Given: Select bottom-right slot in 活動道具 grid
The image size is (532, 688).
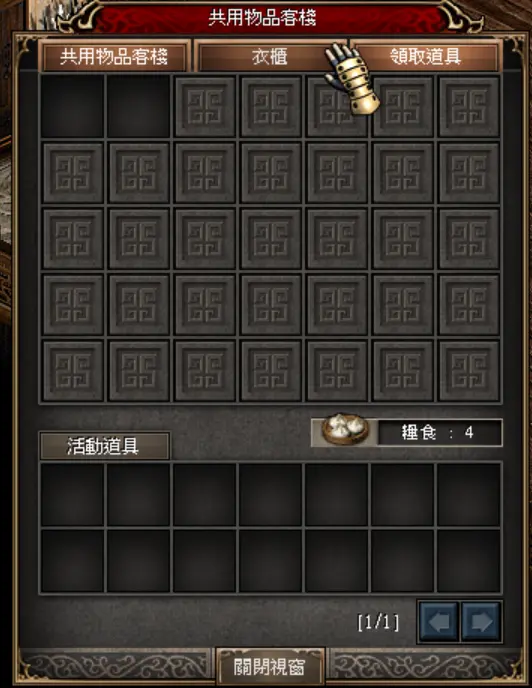Looking at the screenshot, I should pos(469,561).
